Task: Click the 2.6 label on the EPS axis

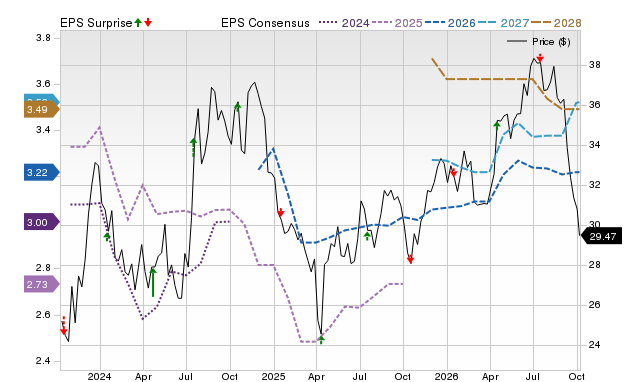Action: [43, 315]
